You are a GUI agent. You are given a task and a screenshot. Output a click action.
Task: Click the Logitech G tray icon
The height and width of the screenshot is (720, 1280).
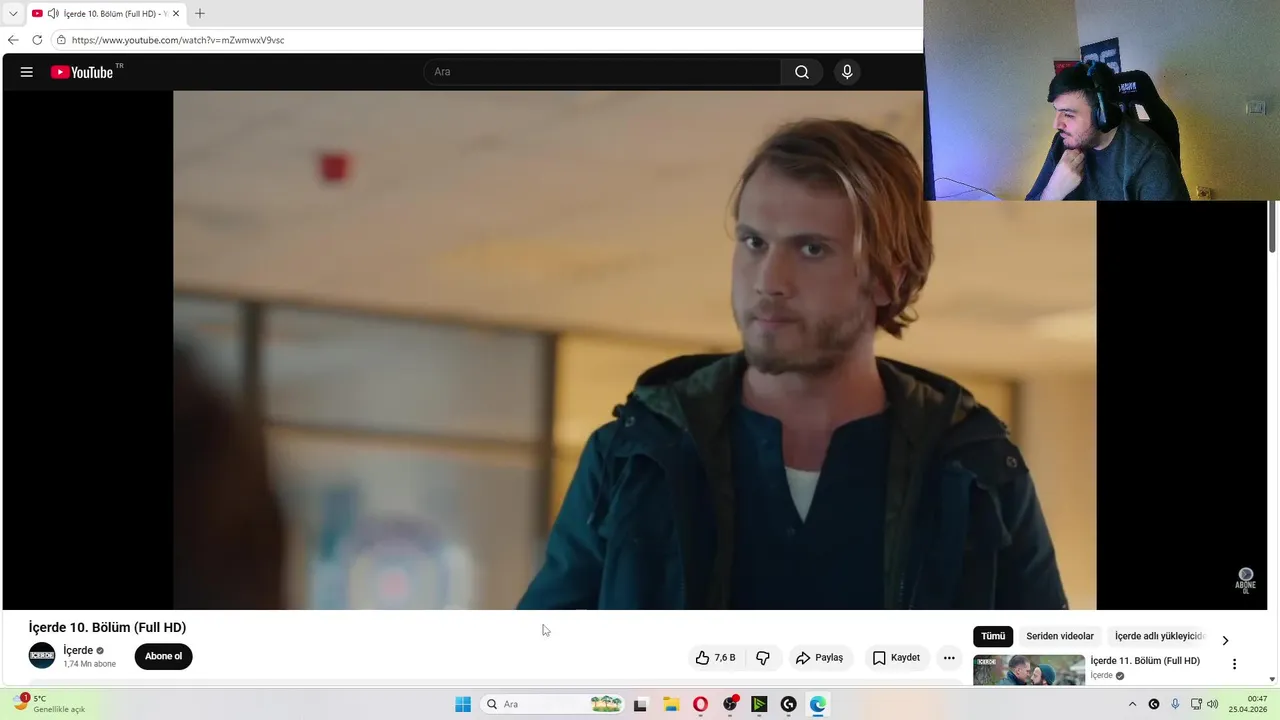tap(1154, 704)
